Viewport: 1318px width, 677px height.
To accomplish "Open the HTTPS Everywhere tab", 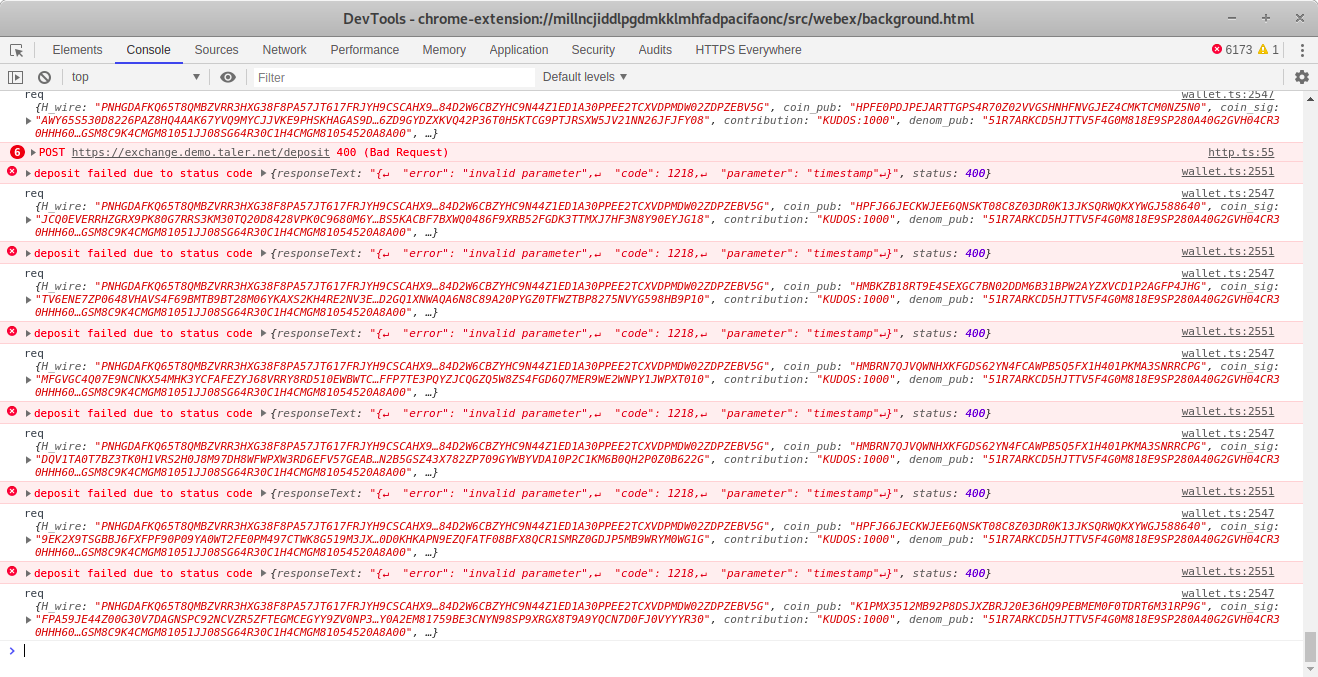I will [748, 50].
